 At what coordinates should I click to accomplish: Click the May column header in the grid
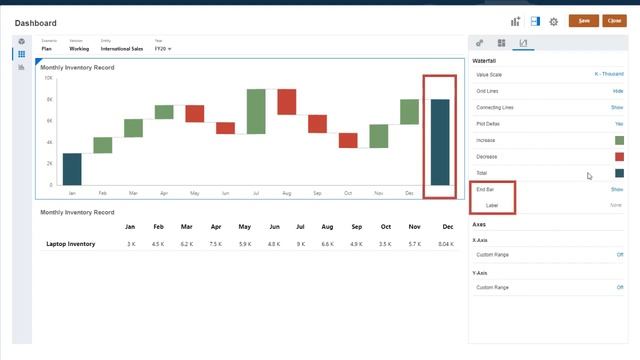tap(244, 227)
